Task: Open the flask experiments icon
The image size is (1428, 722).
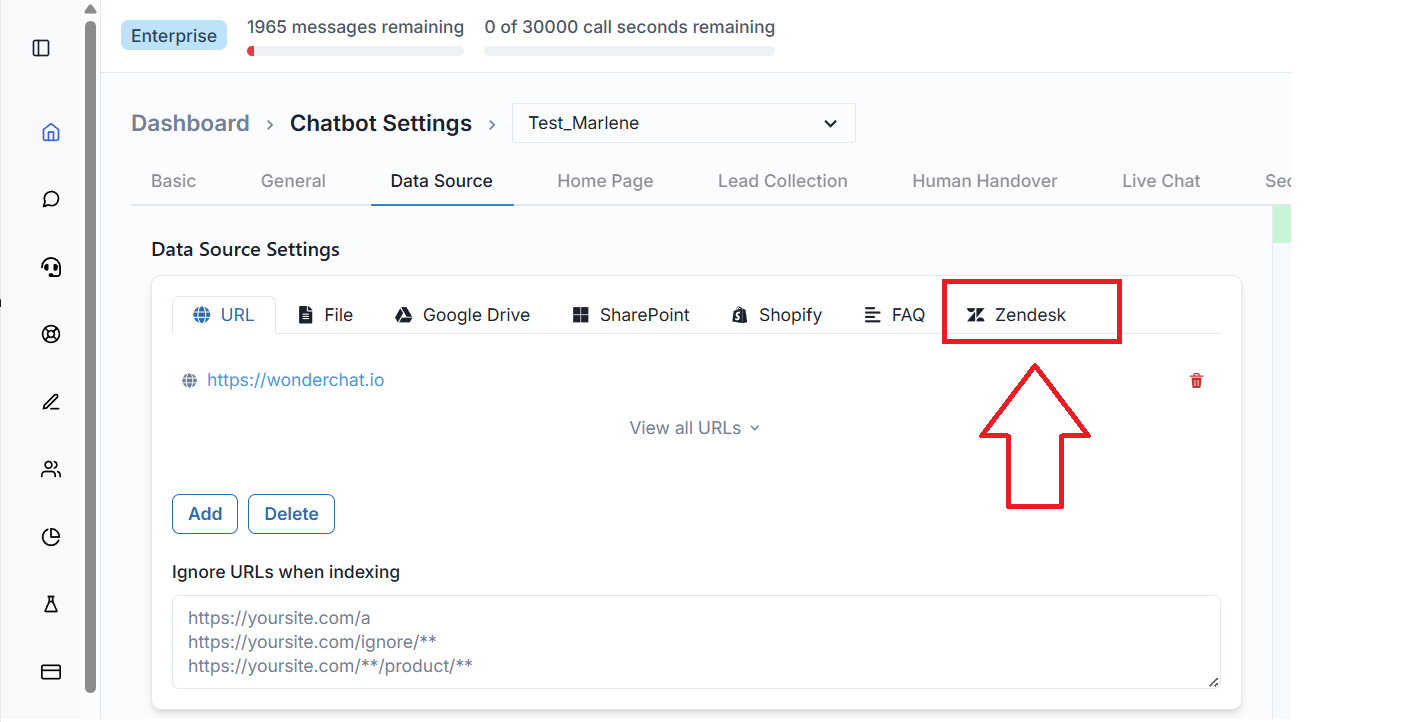Action: tap(51, 604)
